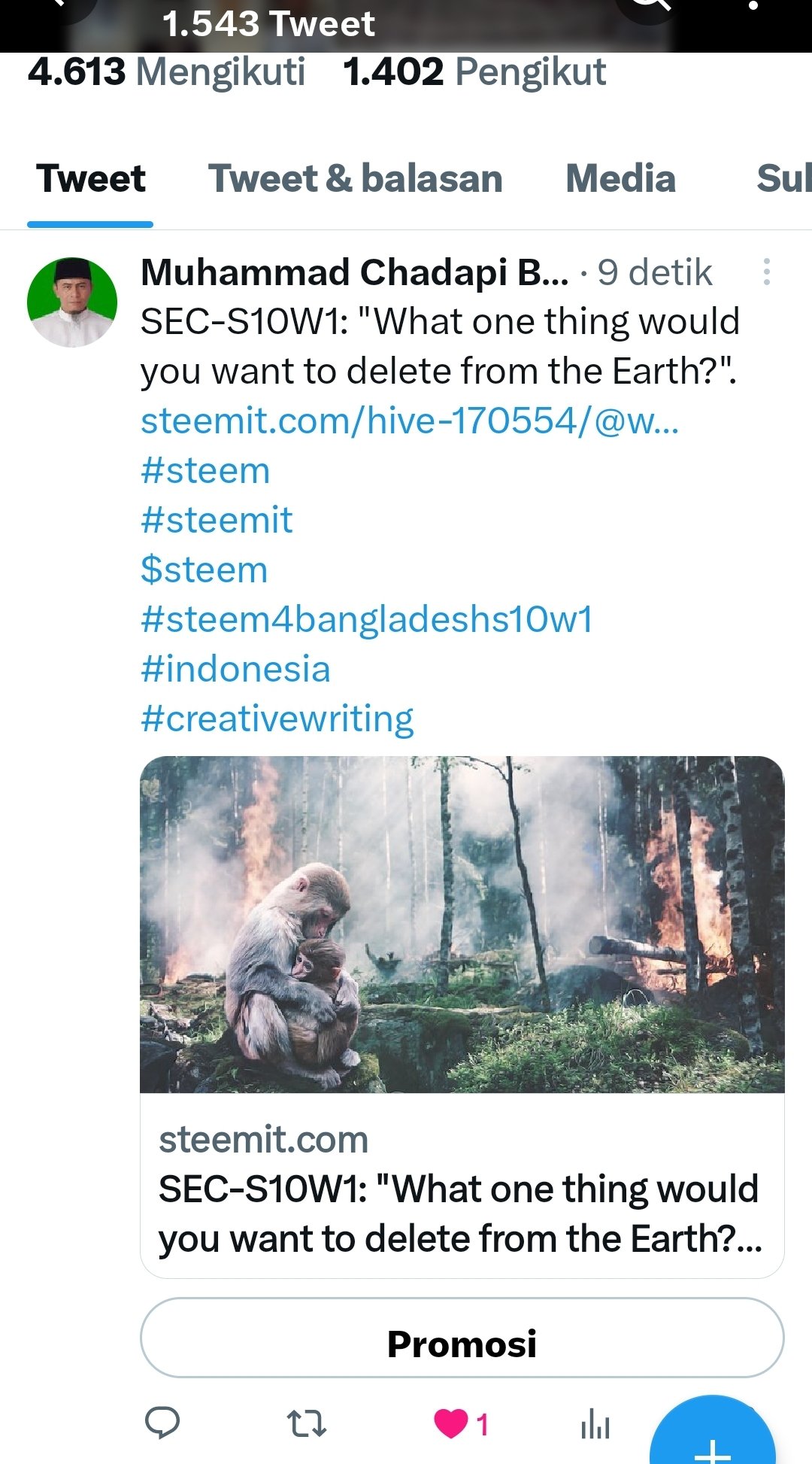Toggle the pink heart like

tap(451, 1423)
